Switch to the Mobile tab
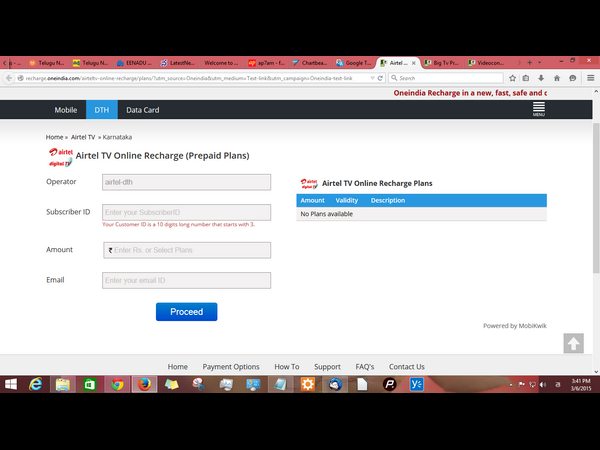The image size is (600, 450). coord(66,110)
